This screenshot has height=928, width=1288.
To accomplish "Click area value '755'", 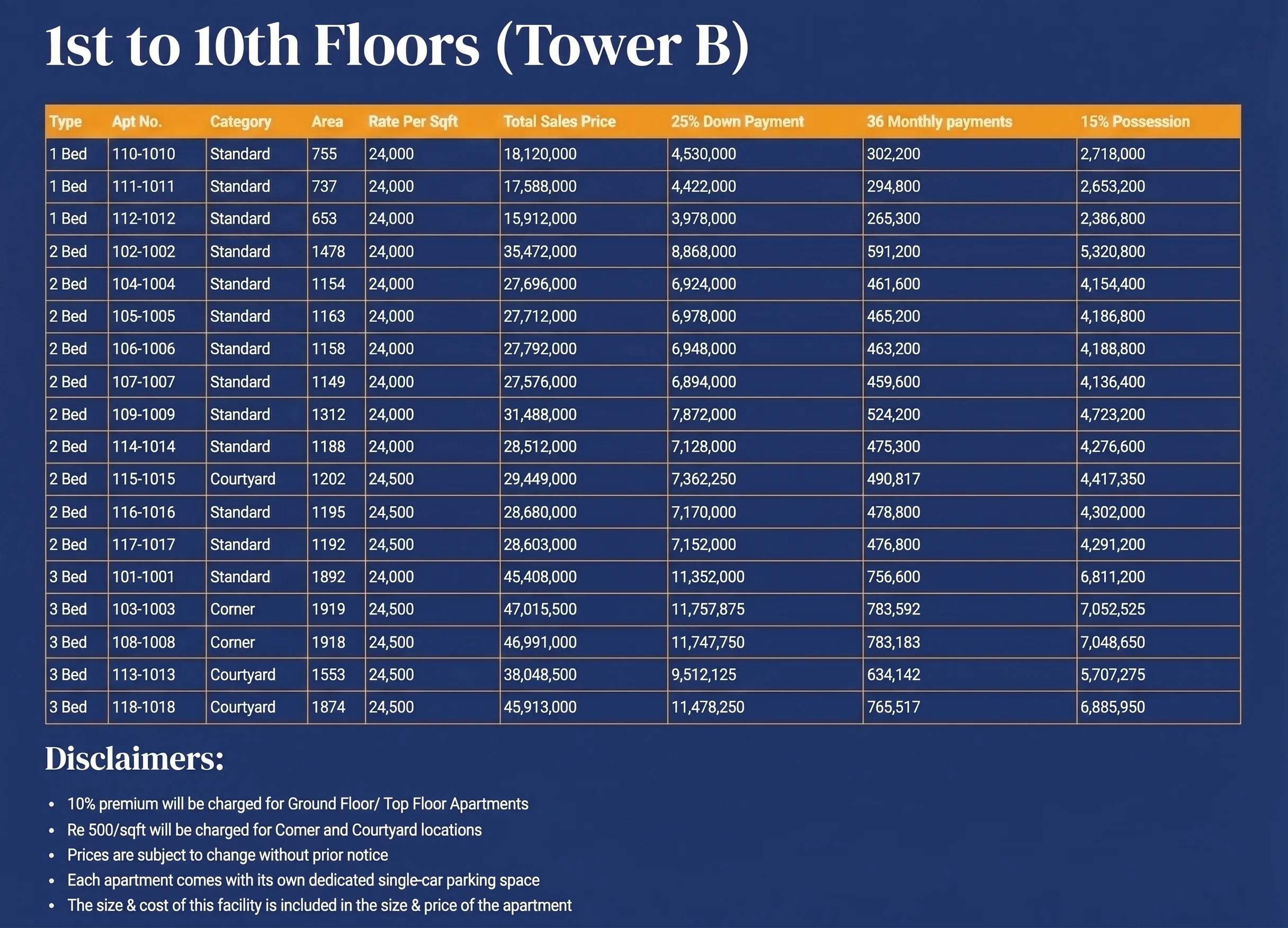I will [324, 154].
